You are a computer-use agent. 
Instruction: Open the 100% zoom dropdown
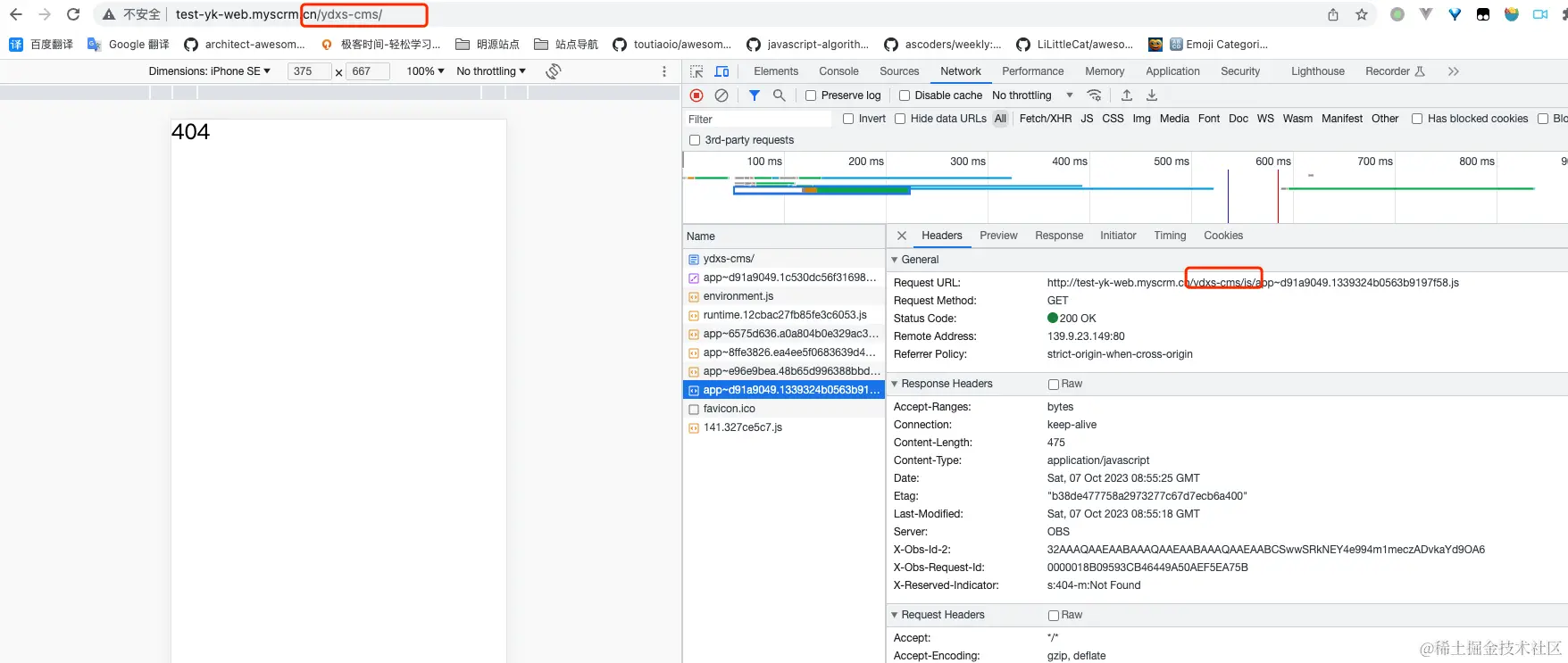[425, 71]
